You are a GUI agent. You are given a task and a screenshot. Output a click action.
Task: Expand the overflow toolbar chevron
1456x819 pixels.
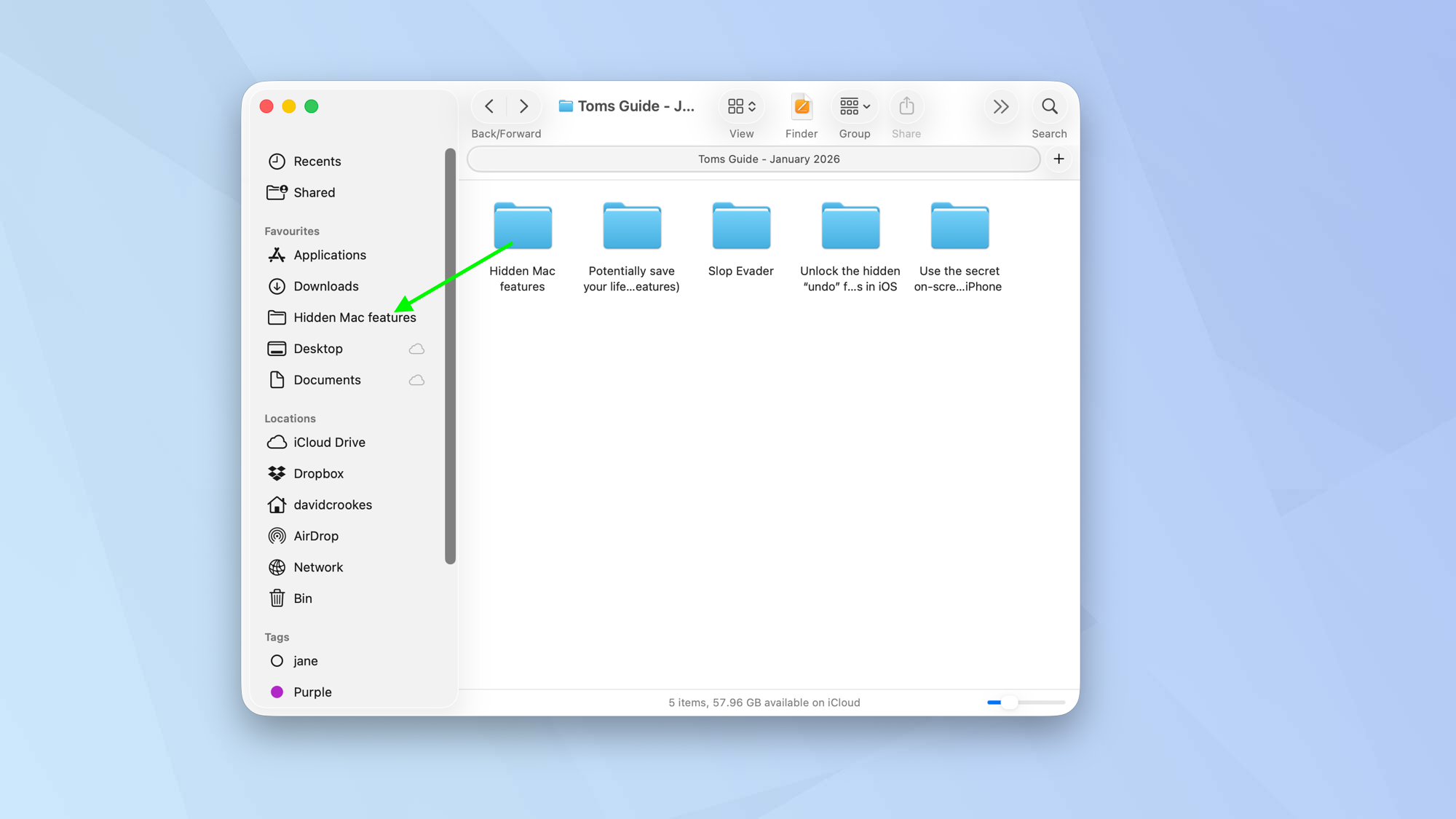(1001, 106)
